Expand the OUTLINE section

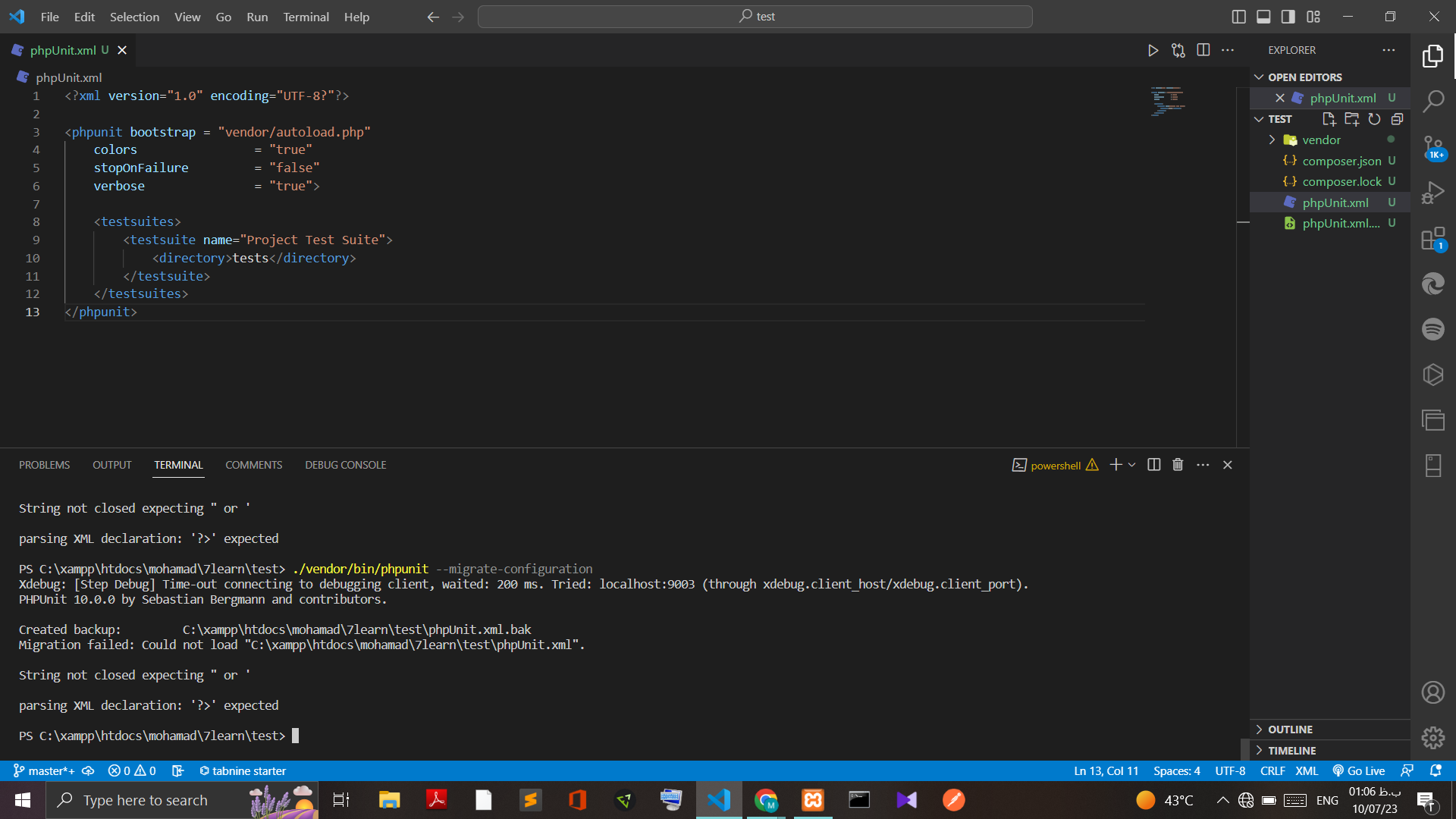point(1259,730)
